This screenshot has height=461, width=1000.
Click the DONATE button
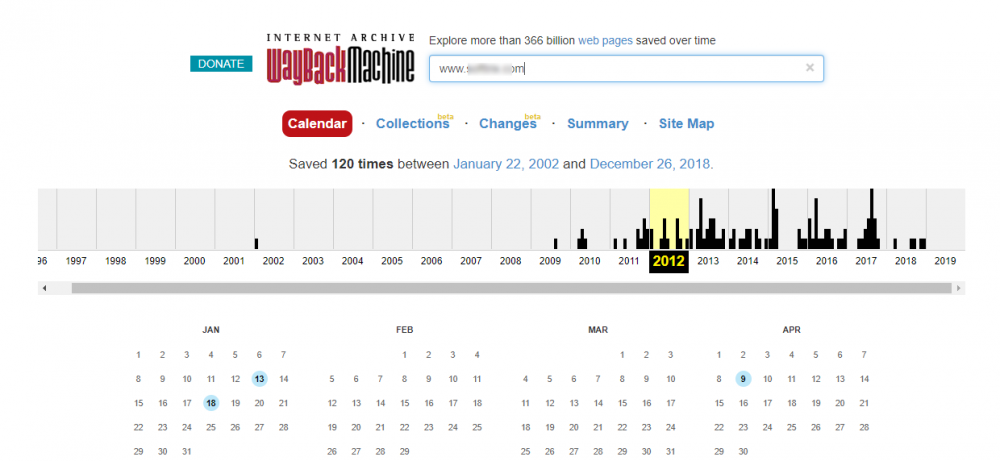(x=221, y=64)
